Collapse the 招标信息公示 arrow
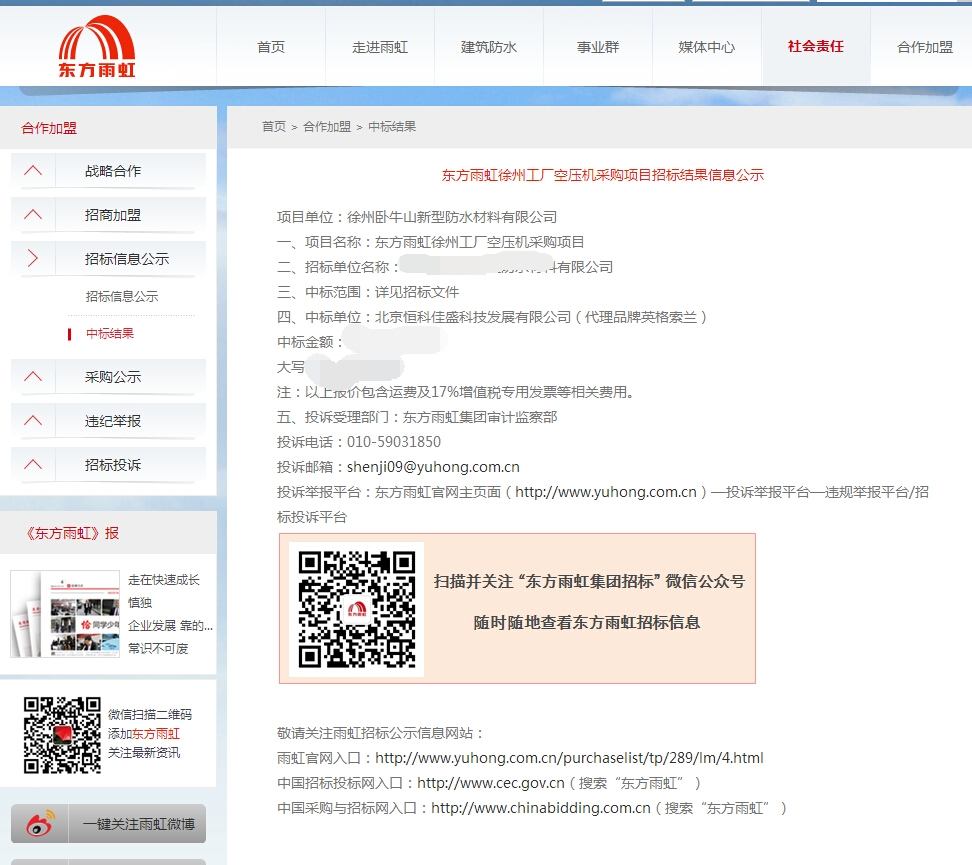 [x=33, y=258]
